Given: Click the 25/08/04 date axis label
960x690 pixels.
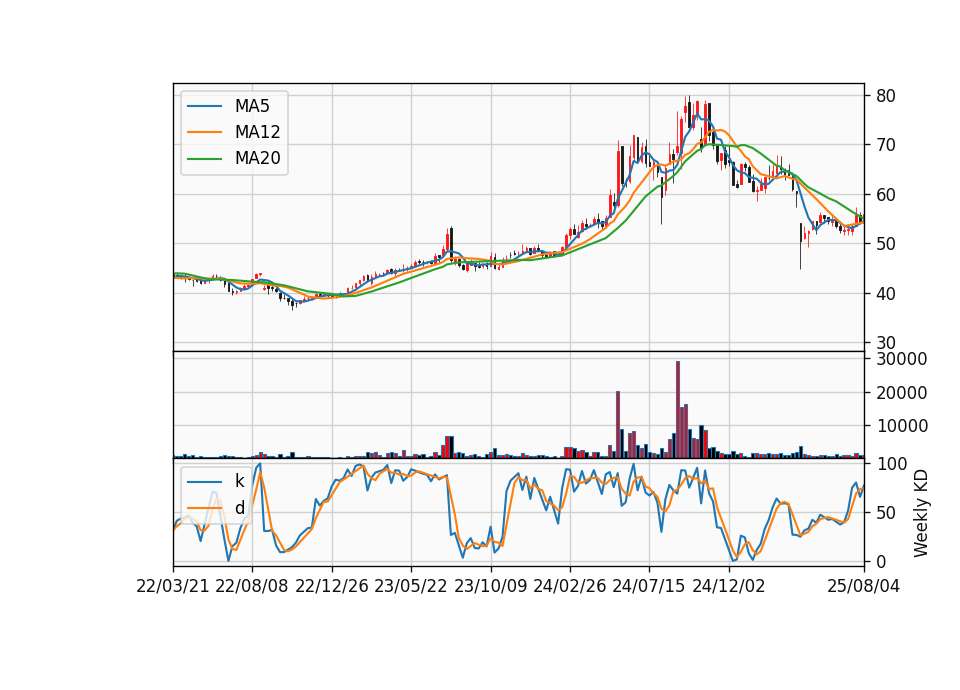Looking at the screenshot, I should coord(864,586).
